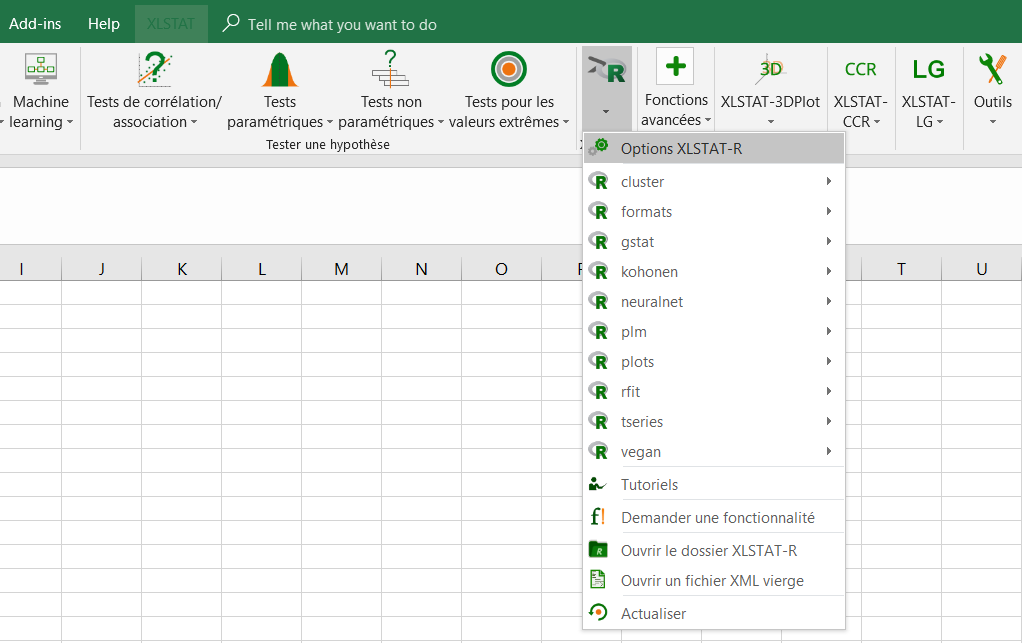Click the XLSTAT-LG icon
This screenshot has width=1022, height=643.
[928, 69]
